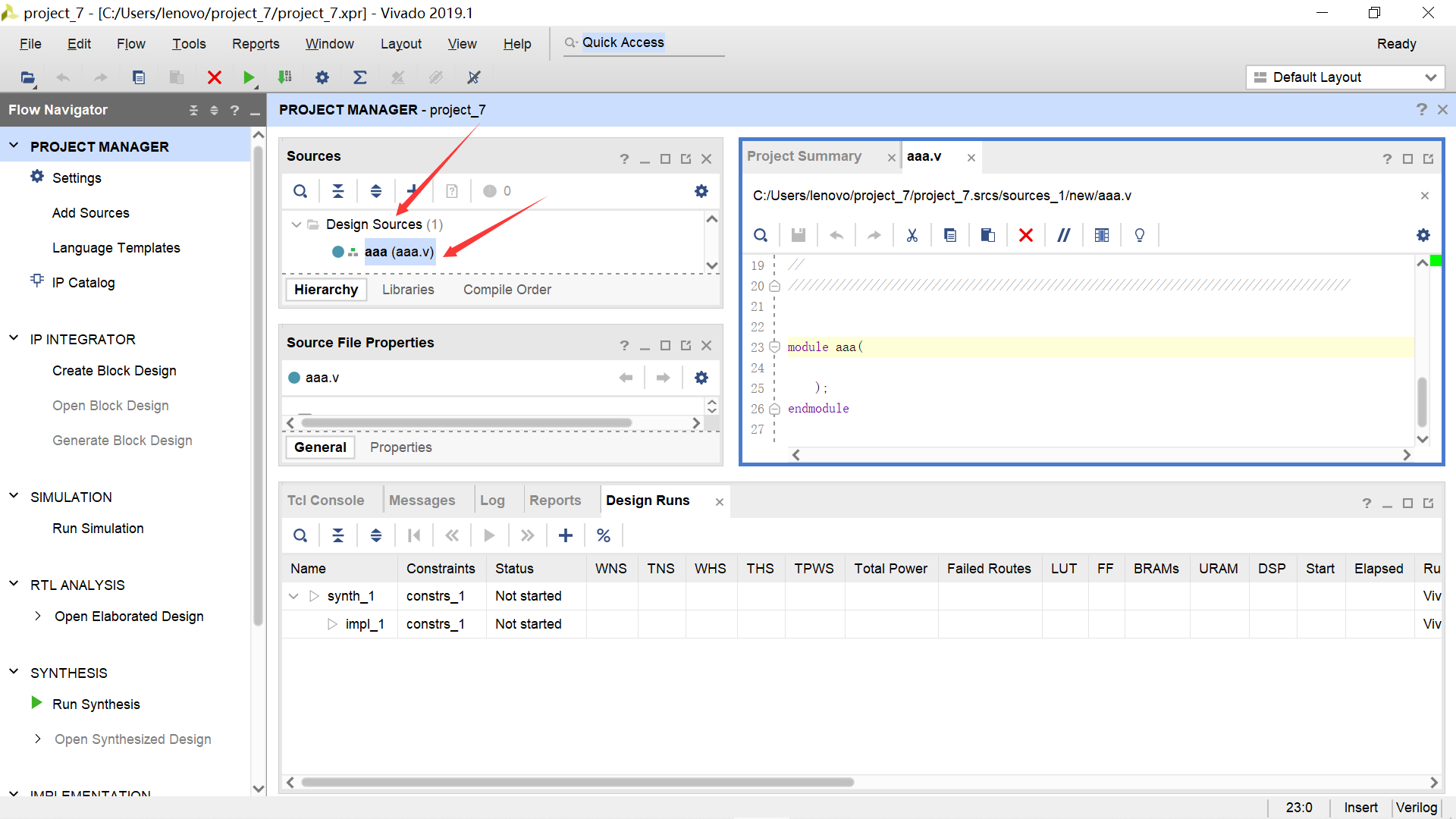The image size is (1456, 819).
Task: Click the Sigma report icon in toolbar
Action: (x=360, y=77)
